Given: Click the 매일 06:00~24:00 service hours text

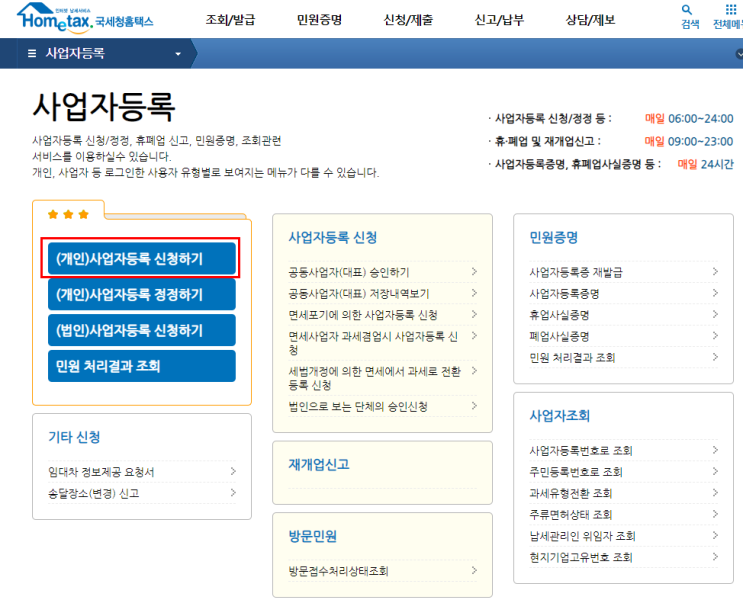Looking at the screenshot, I should [x=689, y=118].
